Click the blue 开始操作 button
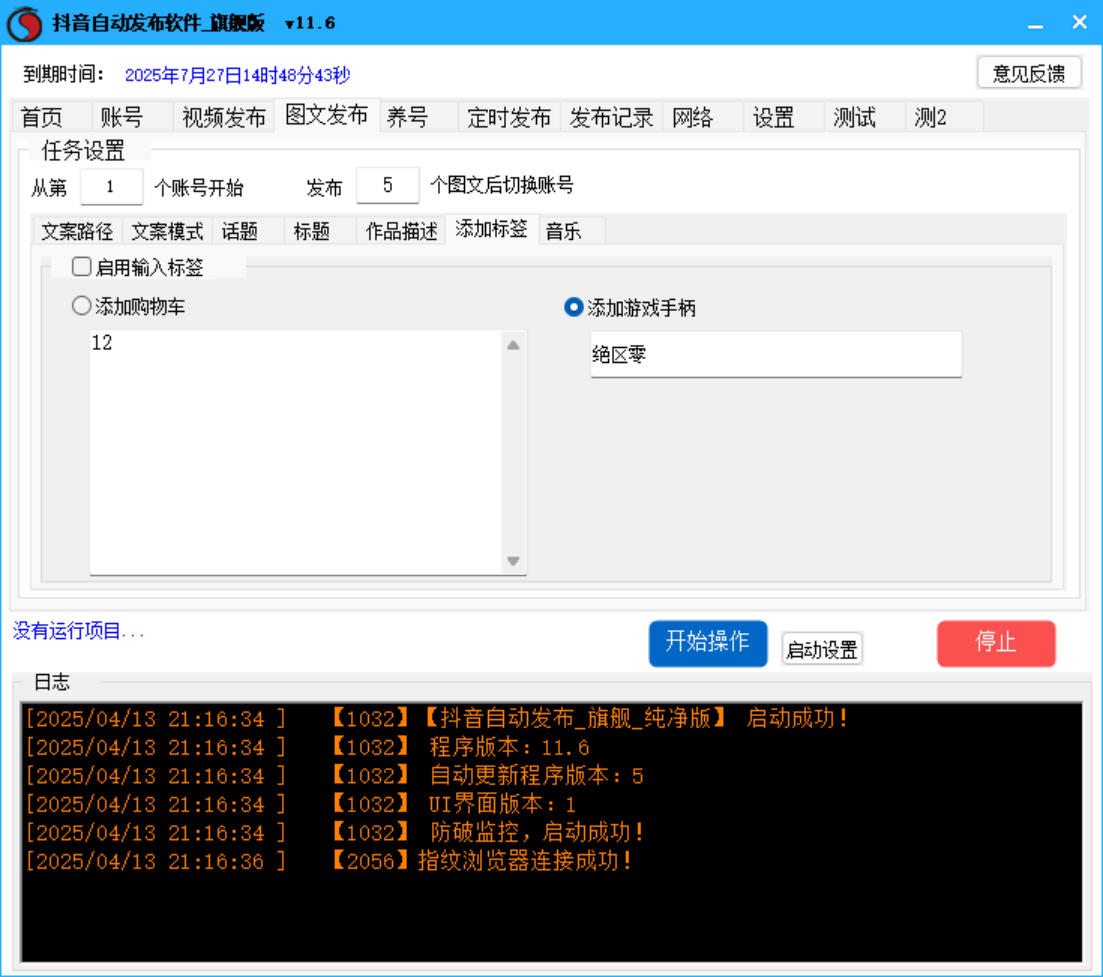The image size is (1103, 977). 708,643
